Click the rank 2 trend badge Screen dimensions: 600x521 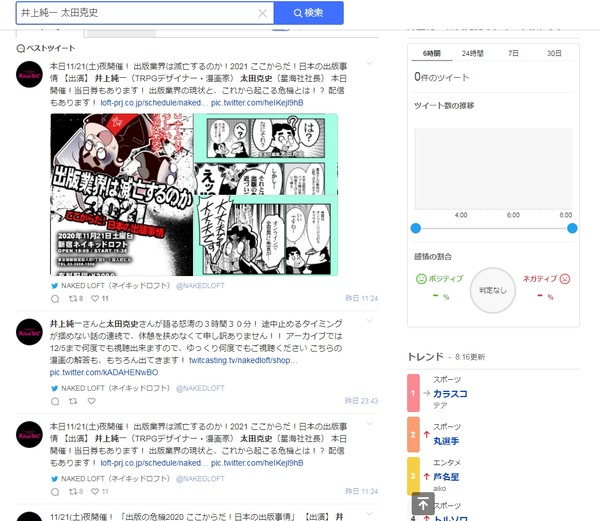pyautogui.click(x=413, y=435)
